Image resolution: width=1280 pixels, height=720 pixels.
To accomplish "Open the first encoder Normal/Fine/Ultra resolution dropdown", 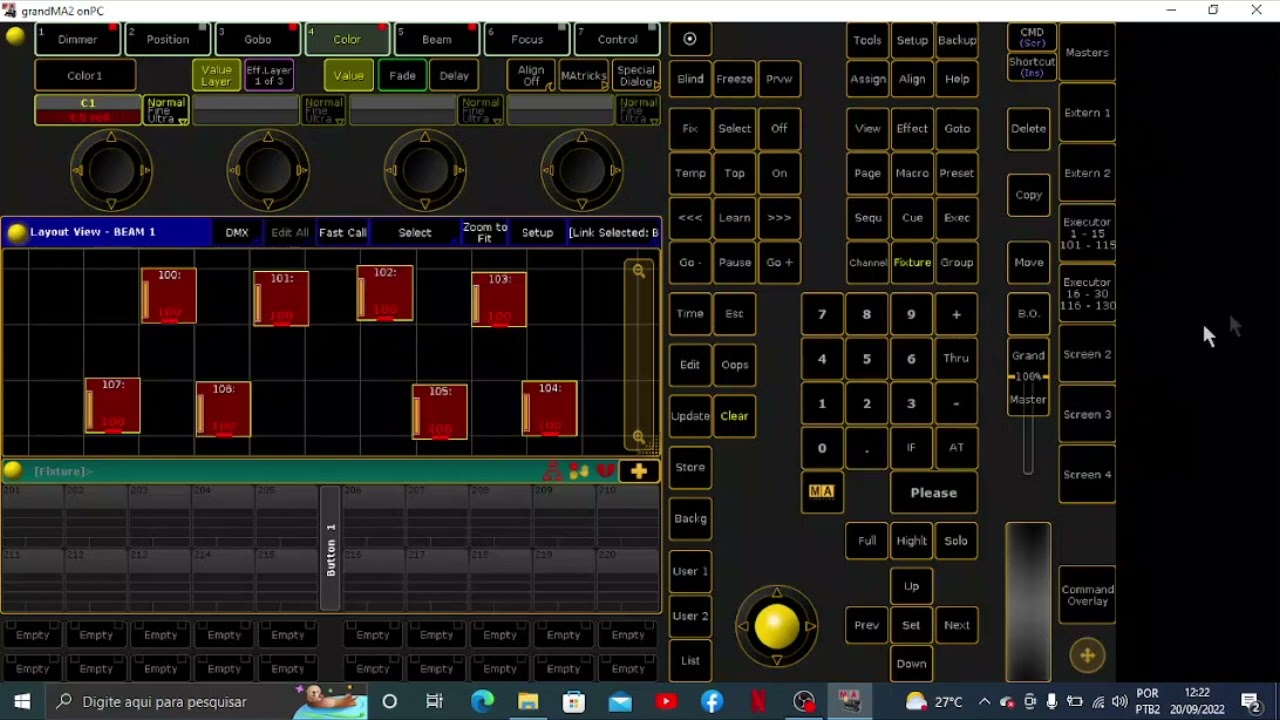I will (x=166, y=110).
